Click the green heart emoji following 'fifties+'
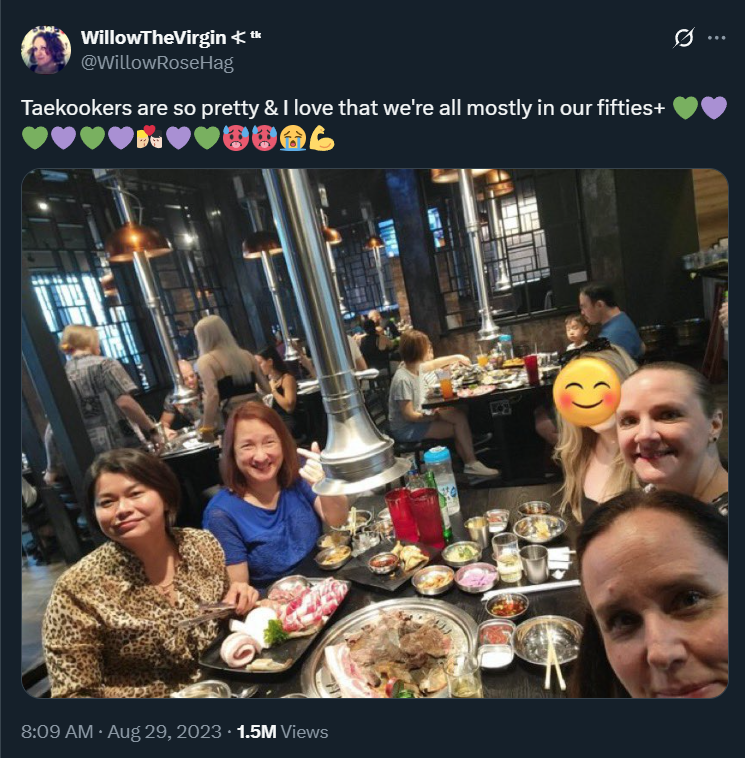The width and height of the screenshot is (745, 758). [686, 108]
